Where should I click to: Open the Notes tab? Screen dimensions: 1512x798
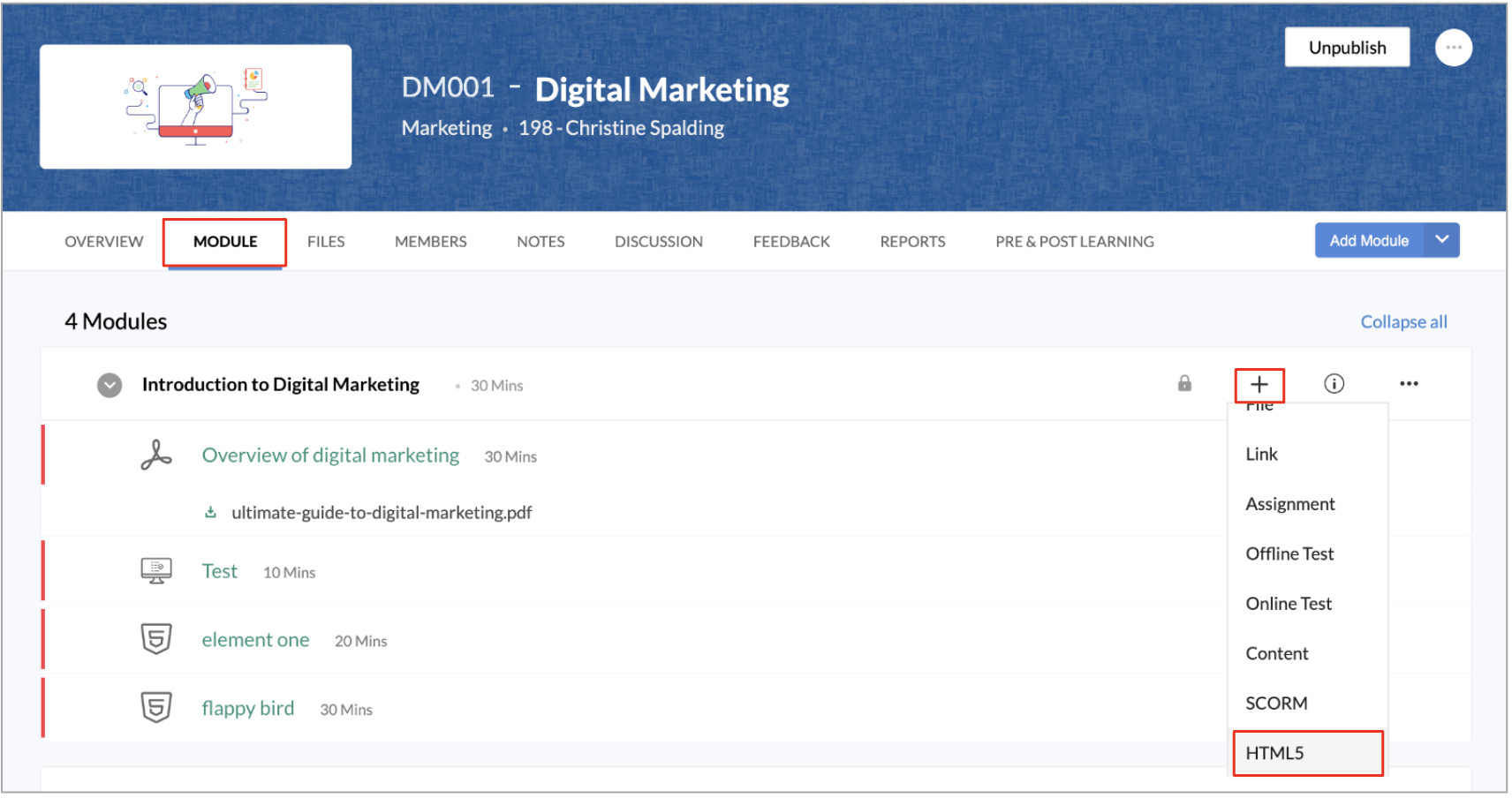click(x=541, y=242)
